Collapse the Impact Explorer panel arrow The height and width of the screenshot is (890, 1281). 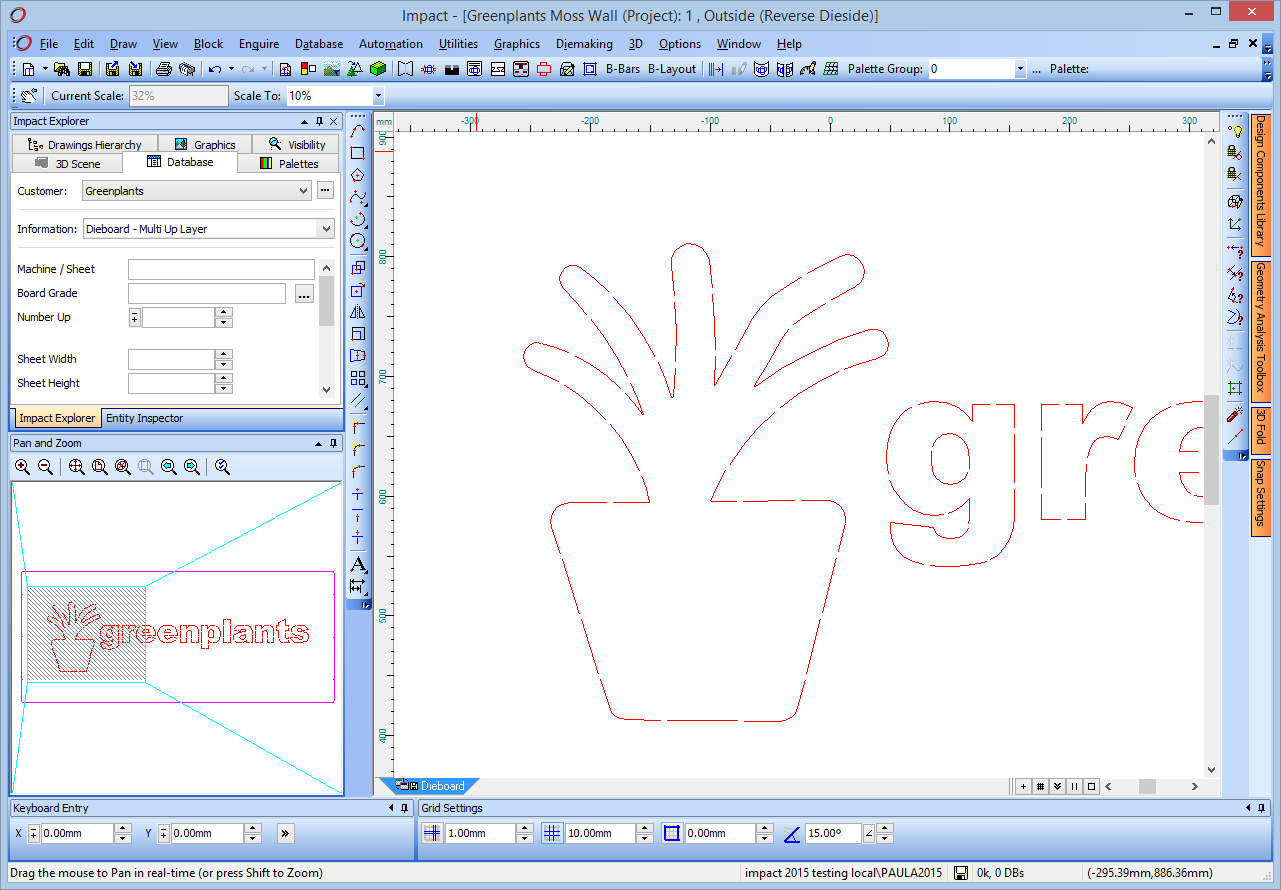coord(304,121)
